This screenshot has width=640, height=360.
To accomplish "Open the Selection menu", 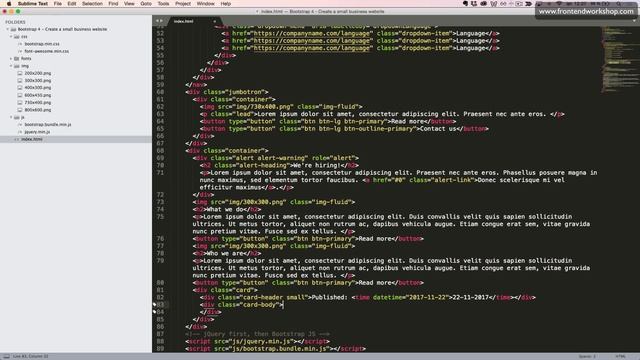I will click(92, 4).
